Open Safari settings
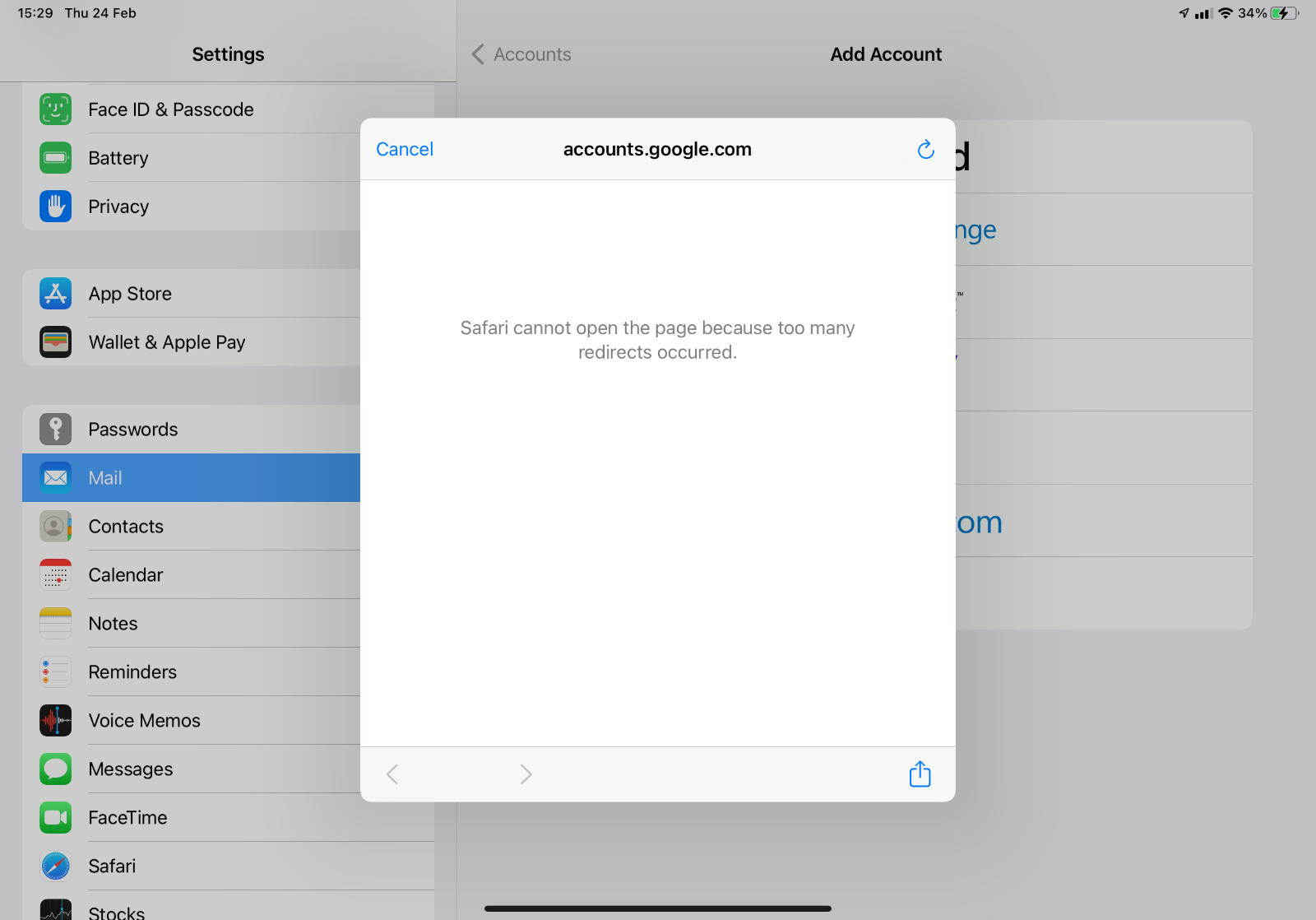This screenshot has width=1316, height=920. point(228,867)
